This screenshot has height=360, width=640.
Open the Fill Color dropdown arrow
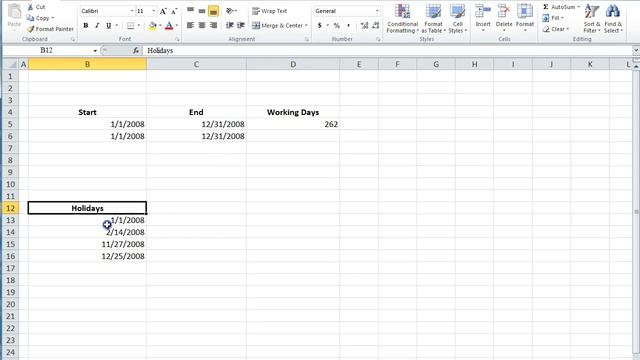(160, 25)
